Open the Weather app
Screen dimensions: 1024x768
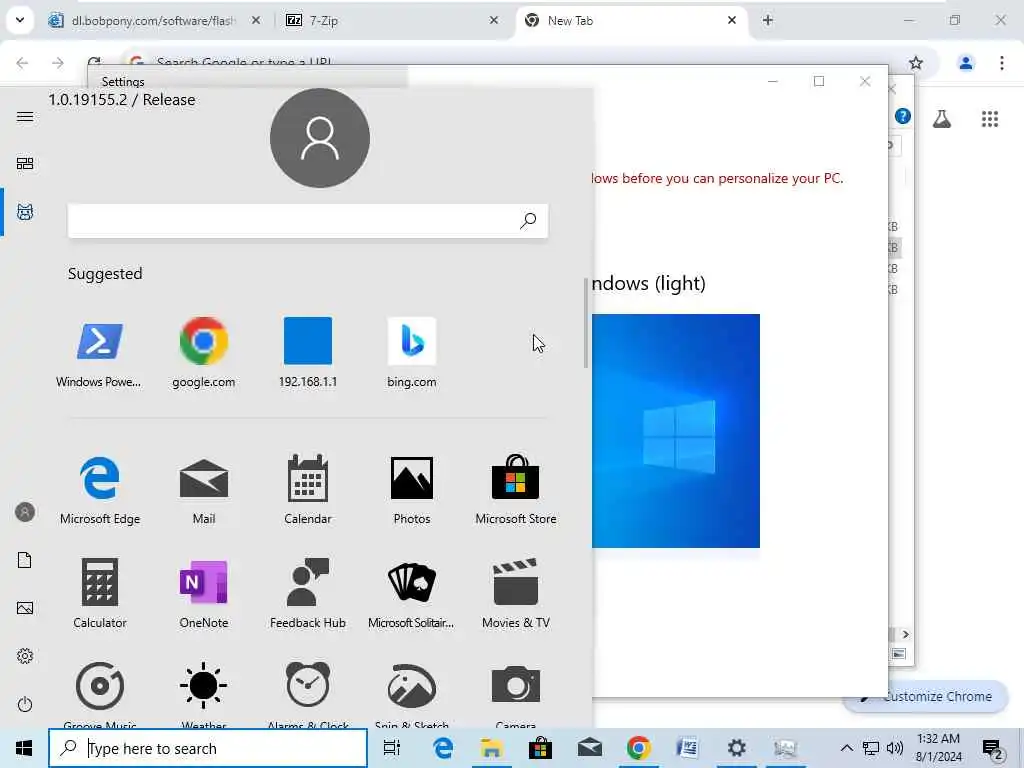click(204, 694)
